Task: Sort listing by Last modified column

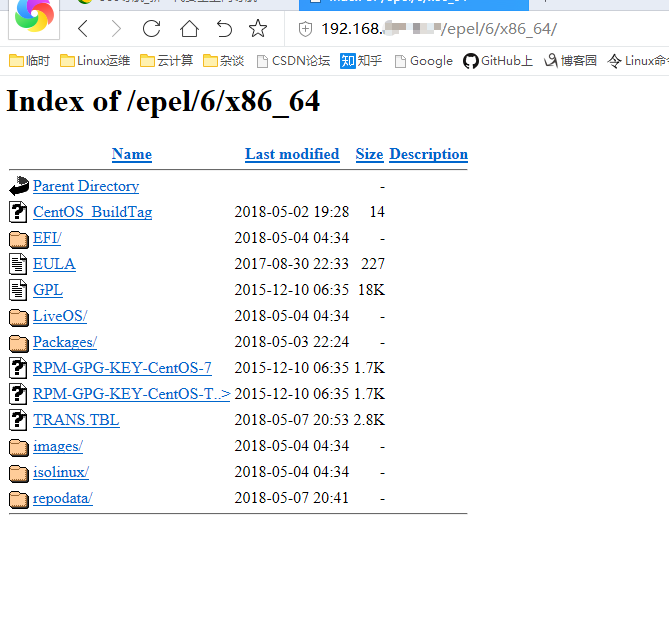Action: (x=292, y=154)
